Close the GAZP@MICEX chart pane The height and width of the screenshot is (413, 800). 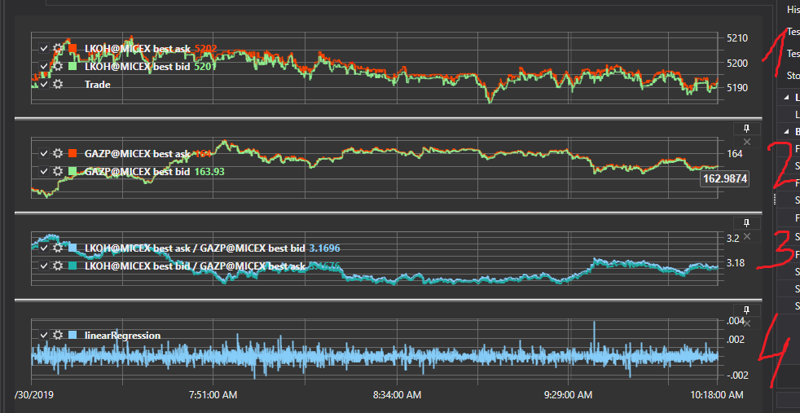(x=747, y=142)
